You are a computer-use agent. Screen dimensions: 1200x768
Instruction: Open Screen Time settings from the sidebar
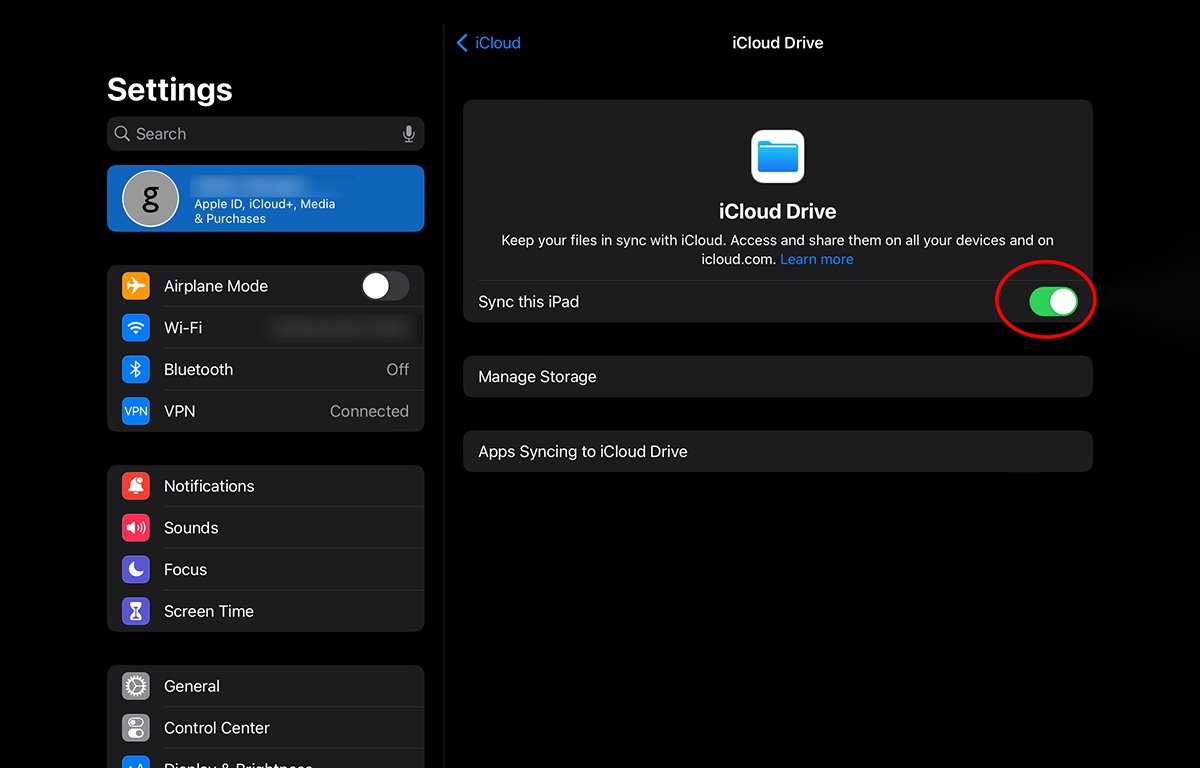(x=209, y=611)
